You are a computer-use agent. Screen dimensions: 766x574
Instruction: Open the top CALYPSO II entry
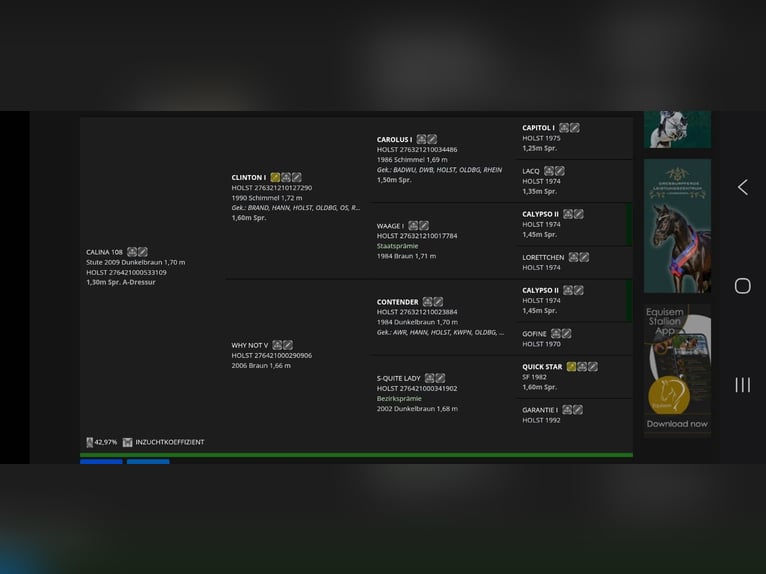pyautogui.click(x=540, y=214)
